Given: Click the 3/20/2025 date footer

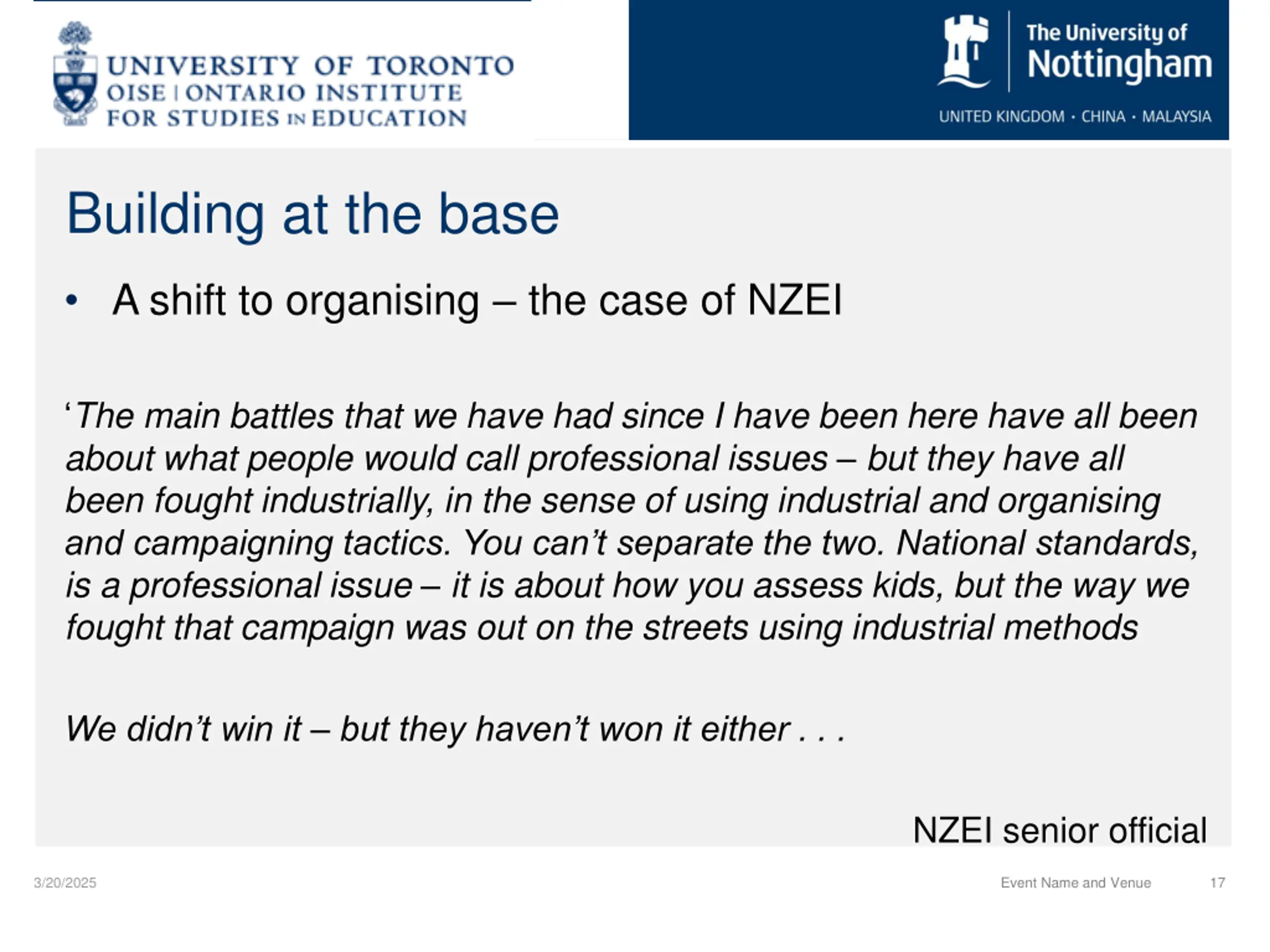Looking at the screenshot, I should pyautogui.click(x=65, y=883).
